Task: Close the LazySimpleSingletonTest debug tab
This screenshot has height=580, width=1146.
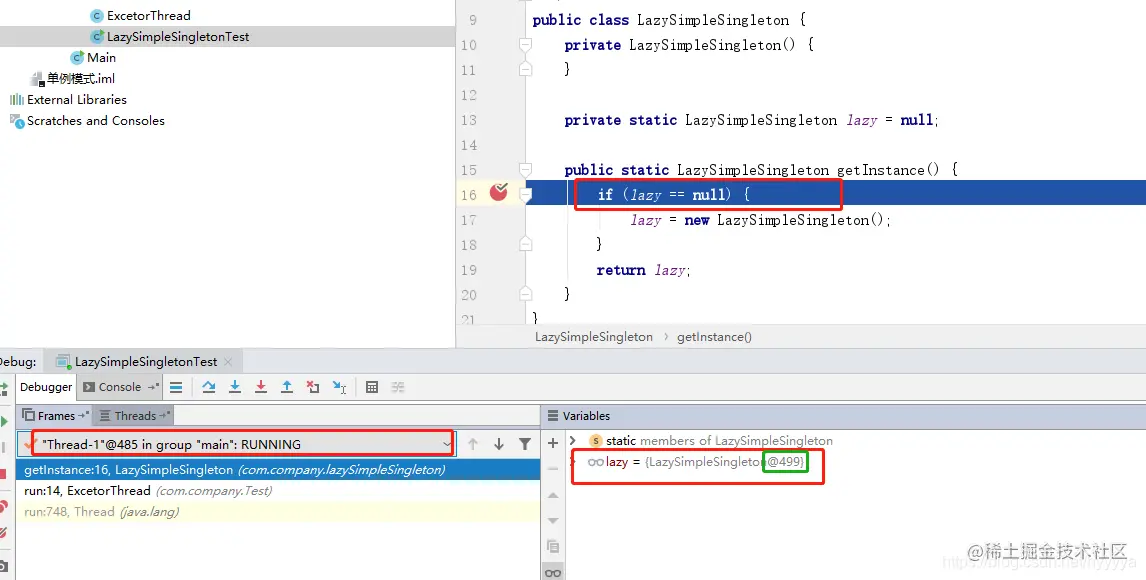Action: pyautogui.click(x=228, y=362)
